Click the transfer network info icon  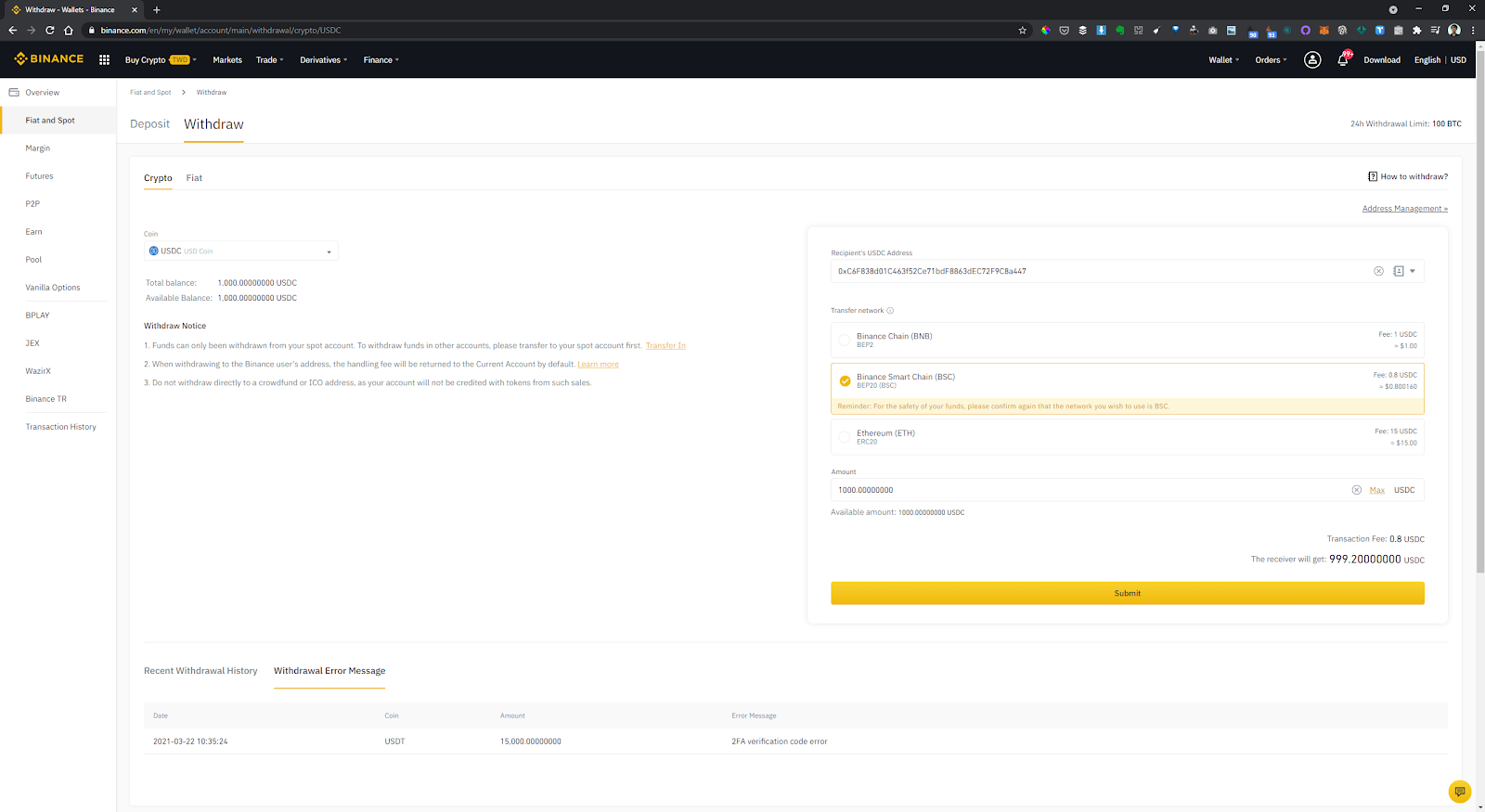[x=890, y=311]
